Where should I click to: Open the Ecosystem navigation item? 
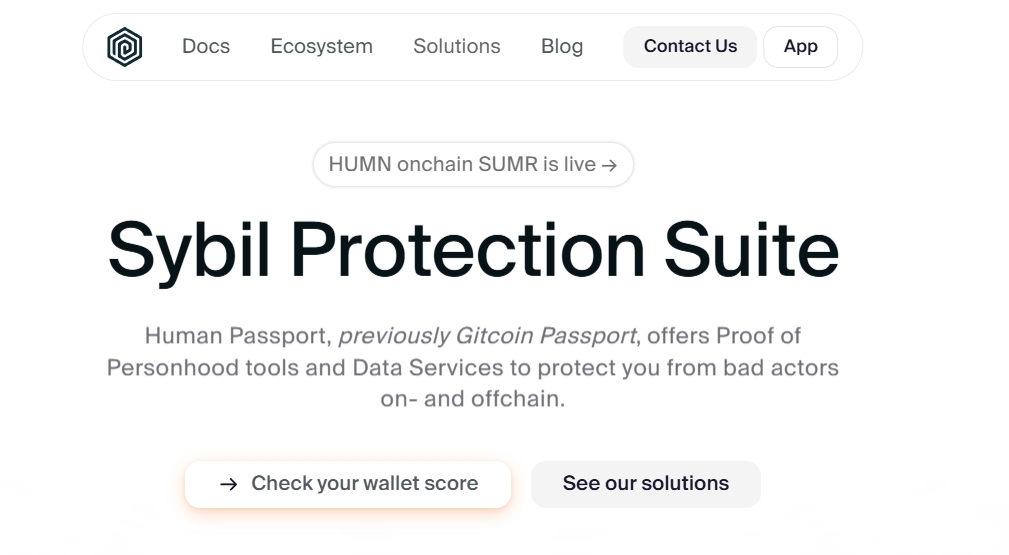[321, 46]
